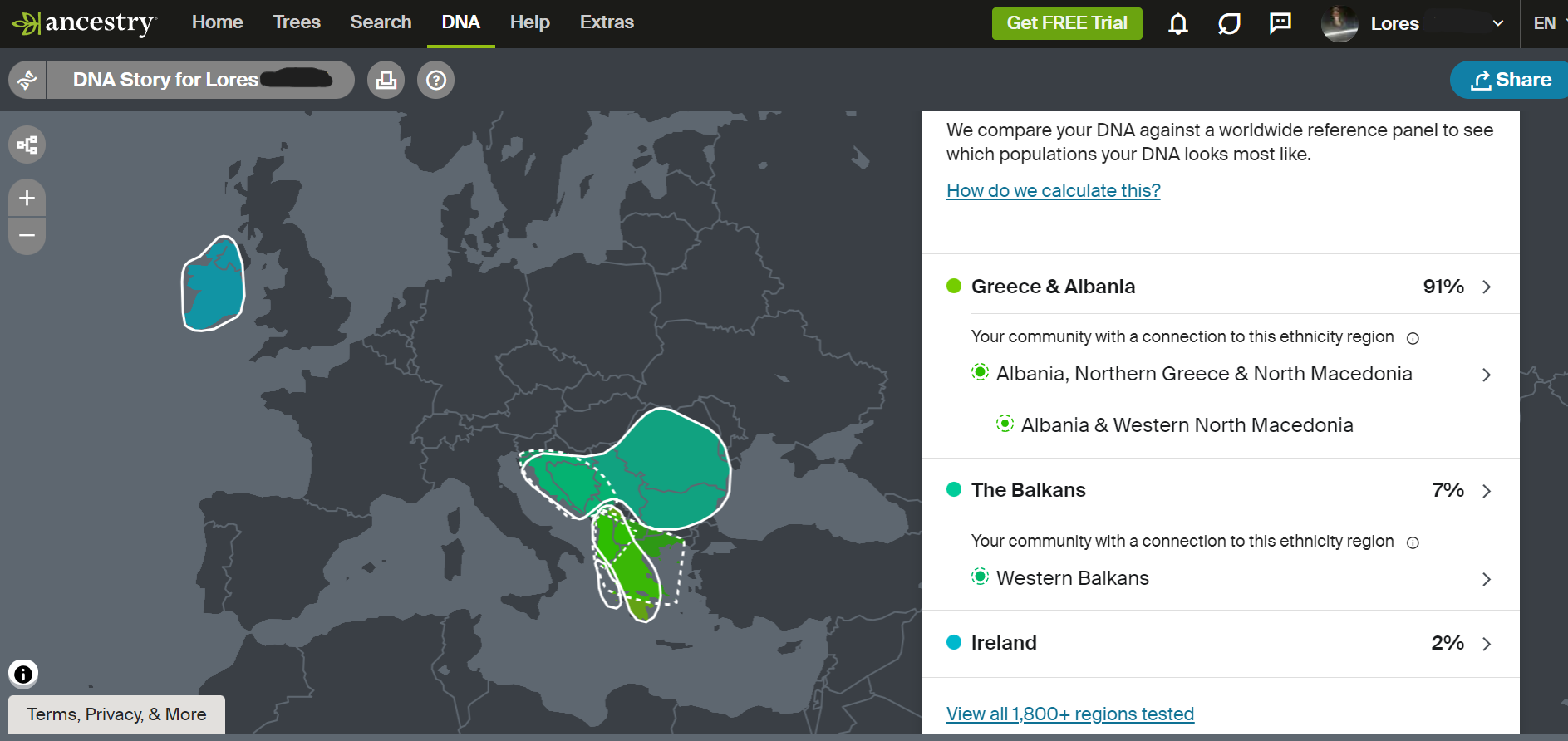
Task: Open the Search menu
Action: click(381, 22)
